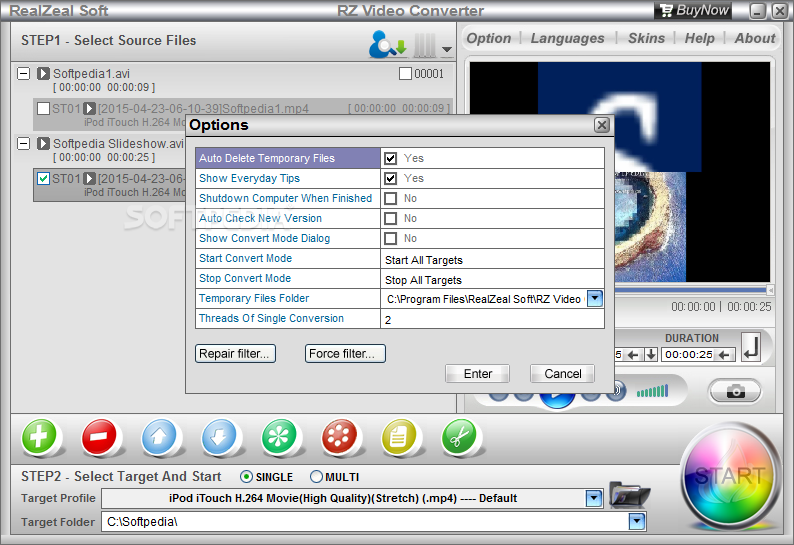Click the green asterisk icon
Viewport: 794px width, 545px height.
coord(279,437)
